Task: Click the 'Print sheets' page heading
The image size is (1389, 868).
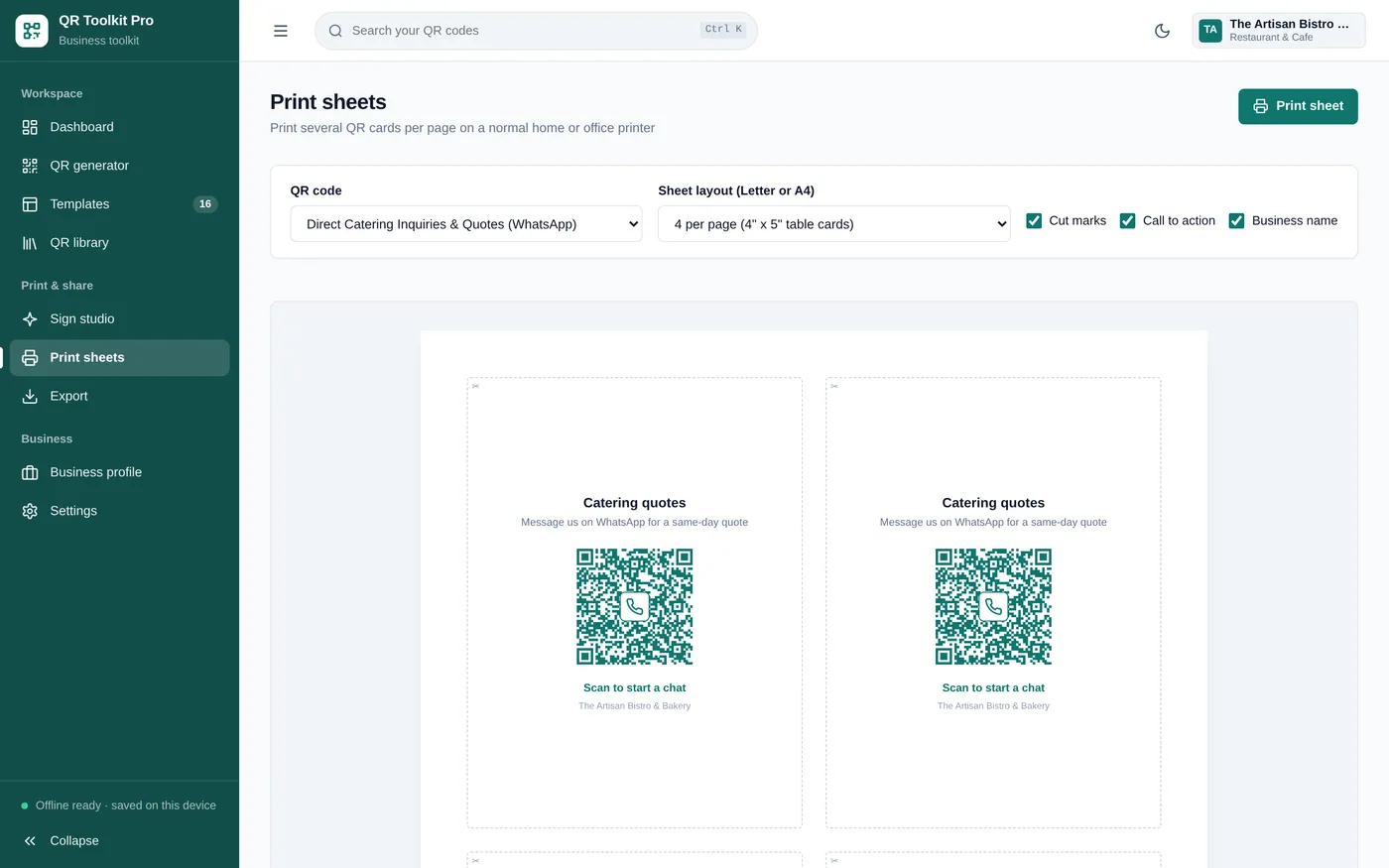Action: pyautogui.click(x=328, y=102)
